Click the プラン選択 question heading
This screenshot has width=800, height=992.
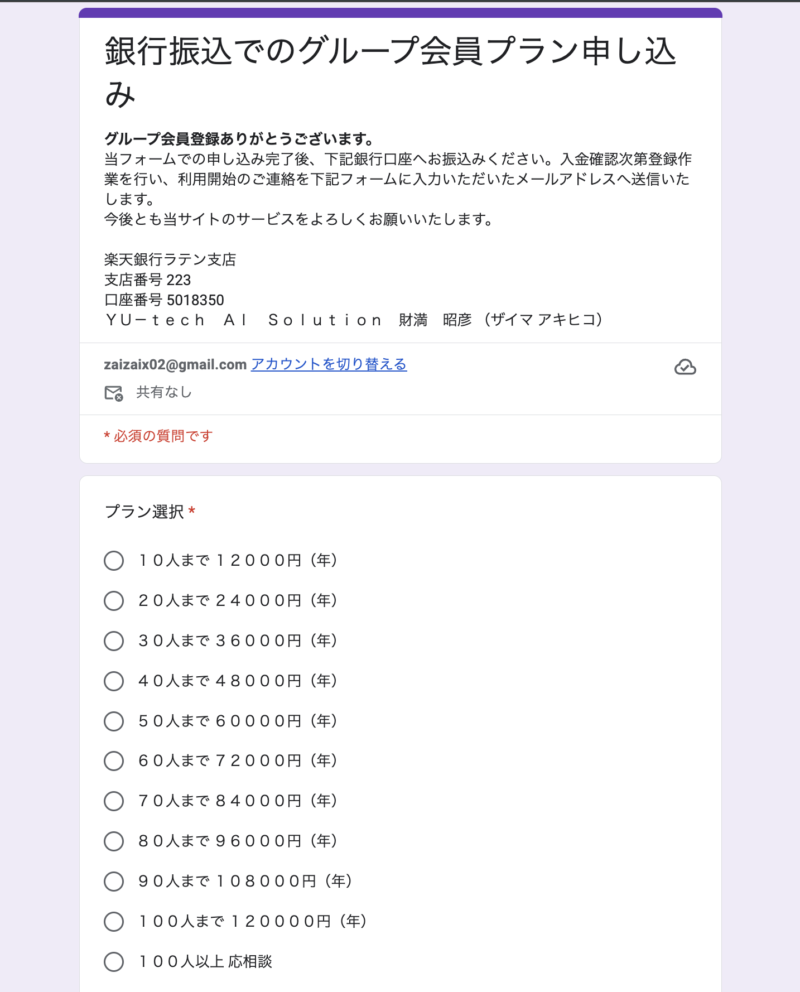click(144, 512)
